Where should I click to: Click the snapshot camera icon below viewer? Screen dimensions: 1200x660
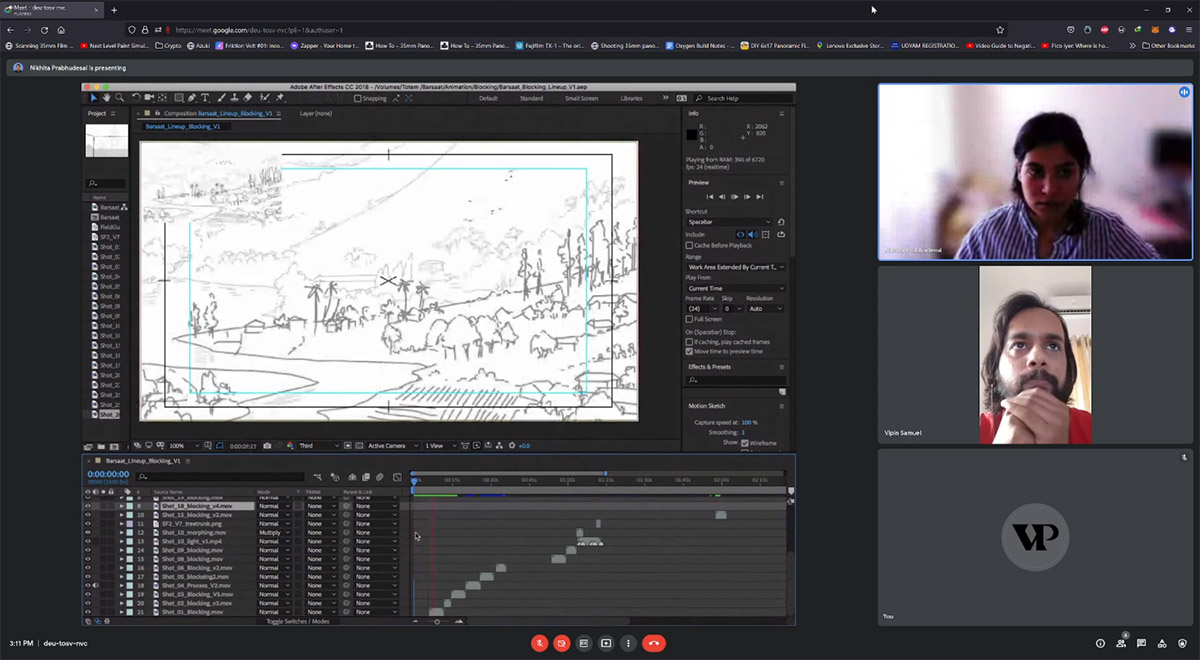click(267, 445)
